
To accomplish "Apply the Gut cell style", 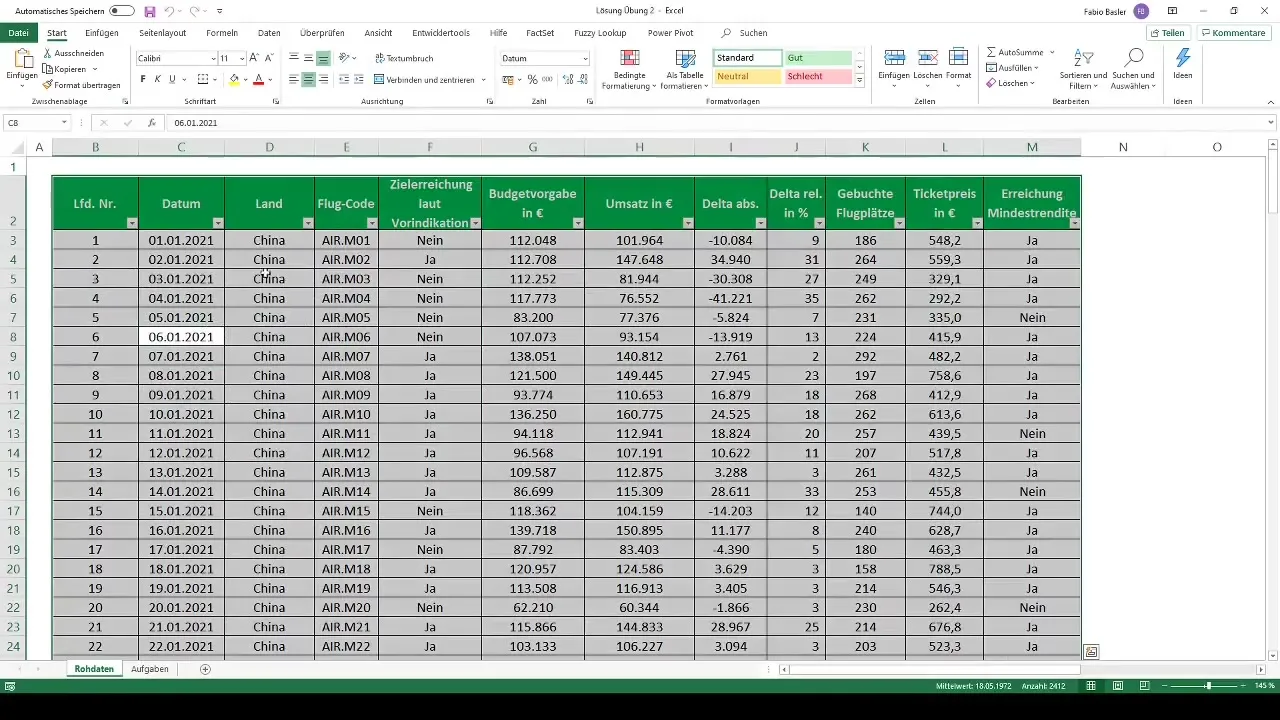I will 817,58.
